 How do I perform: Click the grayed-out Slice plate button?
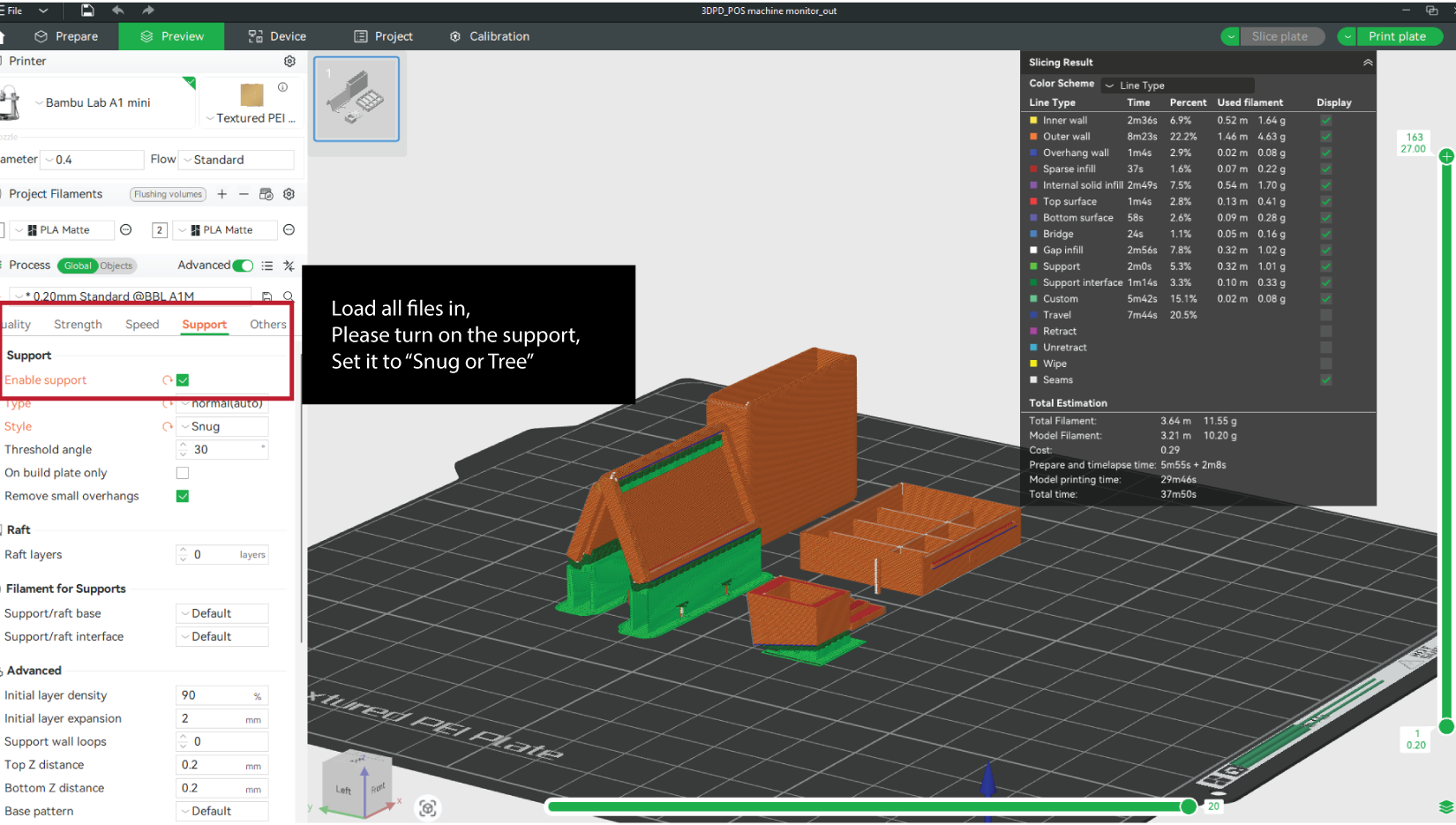click(1280, 37)
